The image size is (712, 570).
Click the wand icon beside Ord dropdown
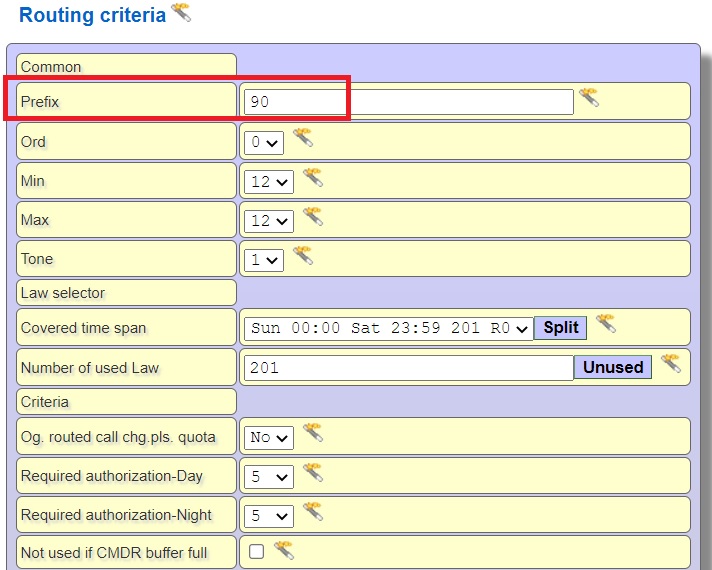click(303, 138)
